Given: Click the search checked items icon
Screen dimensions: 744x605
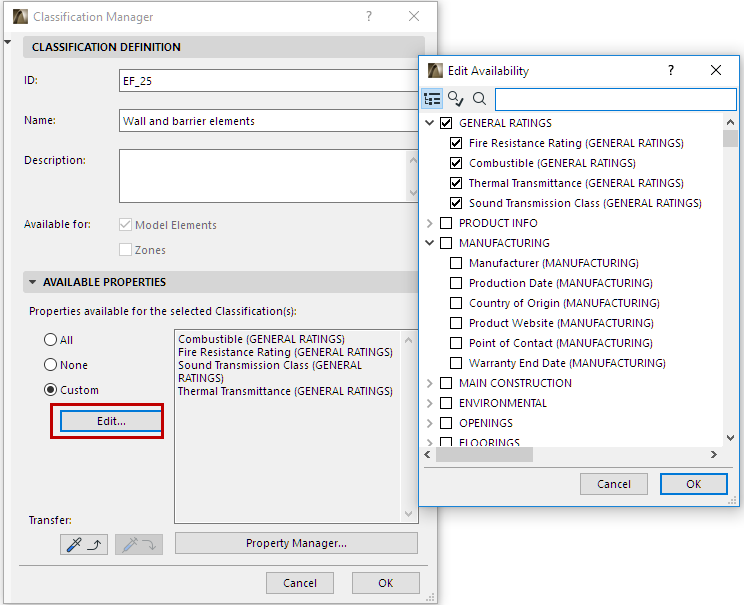Looking at the screenshot, I should coord(456,99).
